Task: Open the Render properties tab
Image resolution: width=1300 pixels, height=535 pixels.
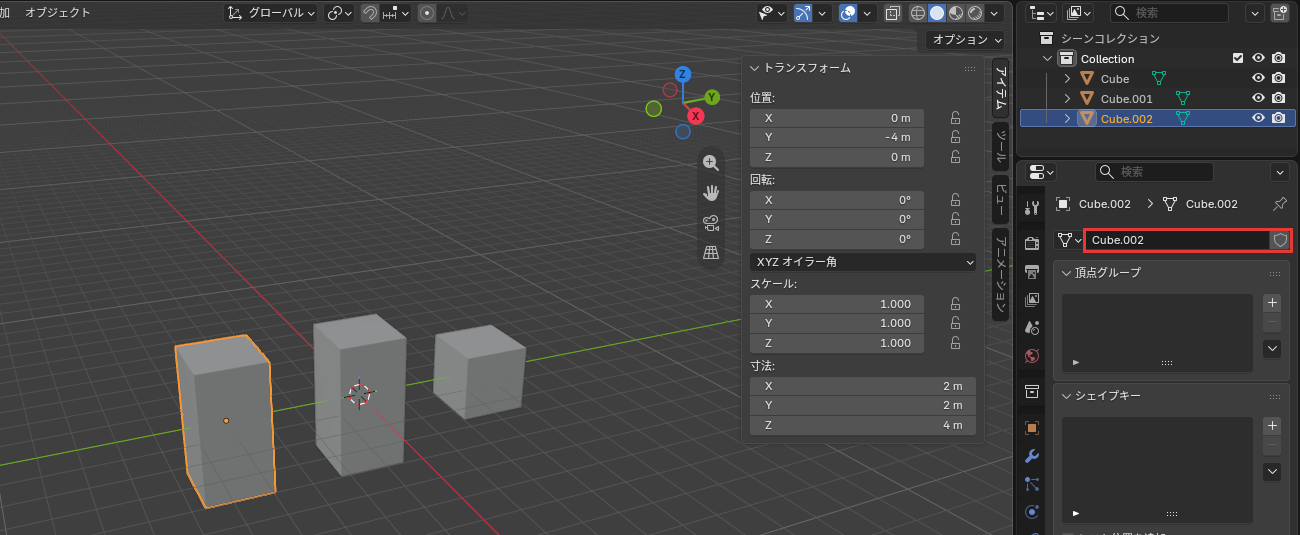Action: [x=1032, y=243]
